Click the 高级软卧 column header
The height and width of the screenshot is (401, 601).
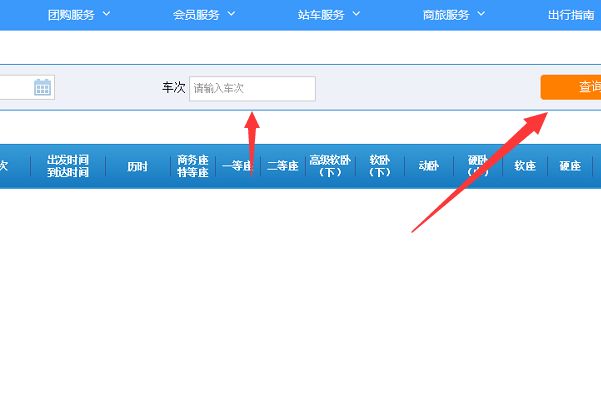[x=329, y=166]
